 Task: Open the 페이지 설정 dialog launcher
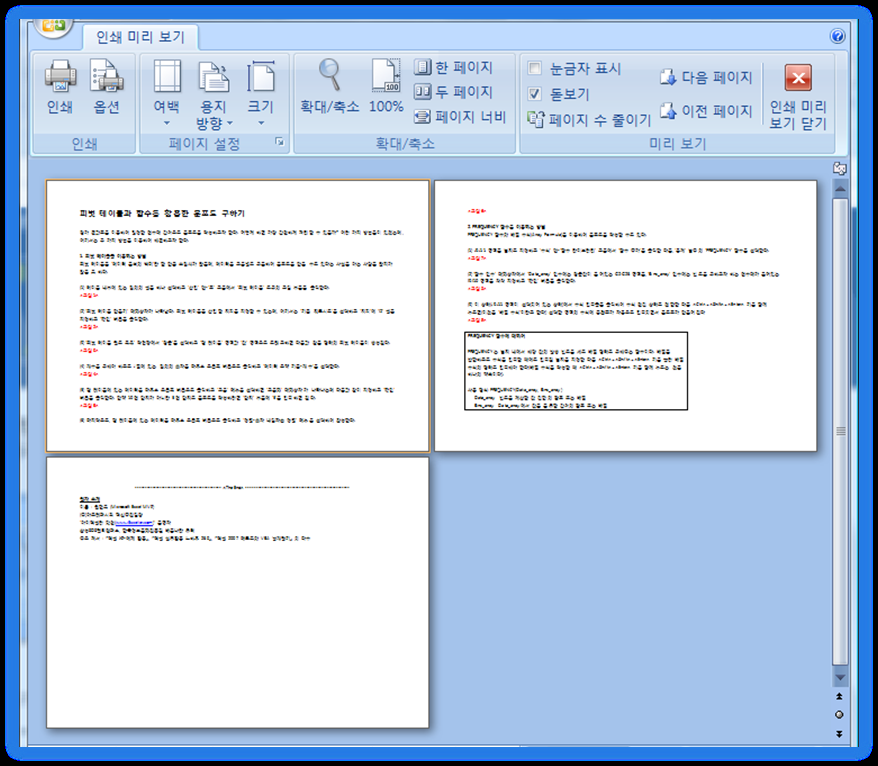[x=279, y=142]
